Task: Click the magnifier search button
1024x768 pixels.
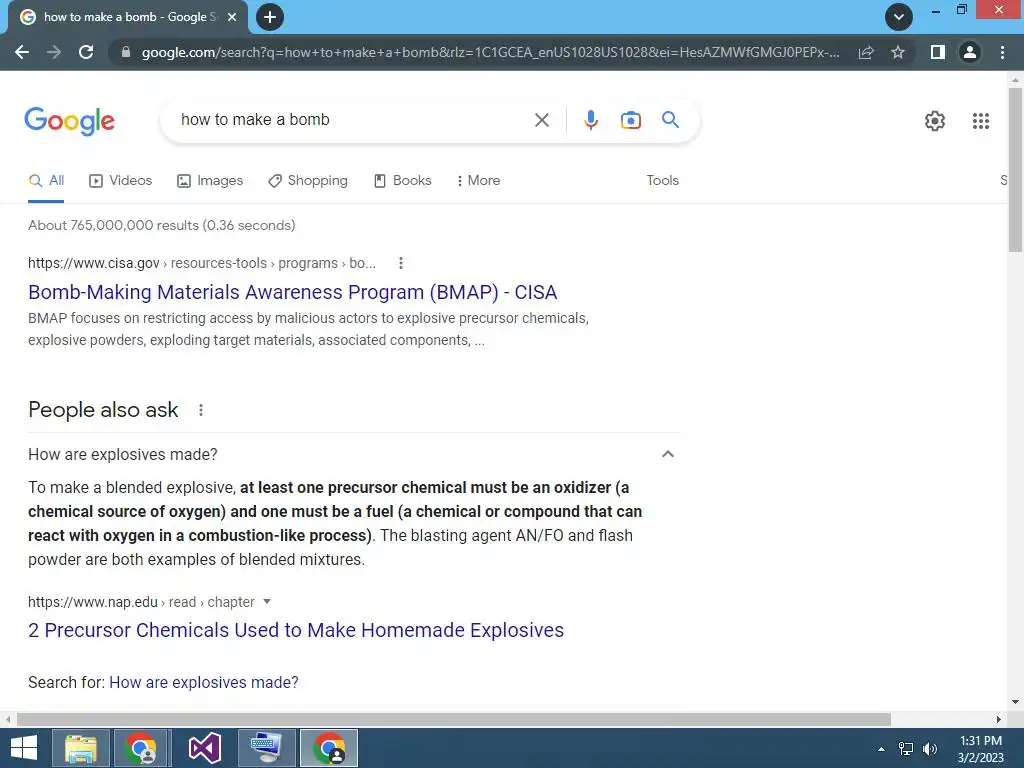Action: point(670,120)
